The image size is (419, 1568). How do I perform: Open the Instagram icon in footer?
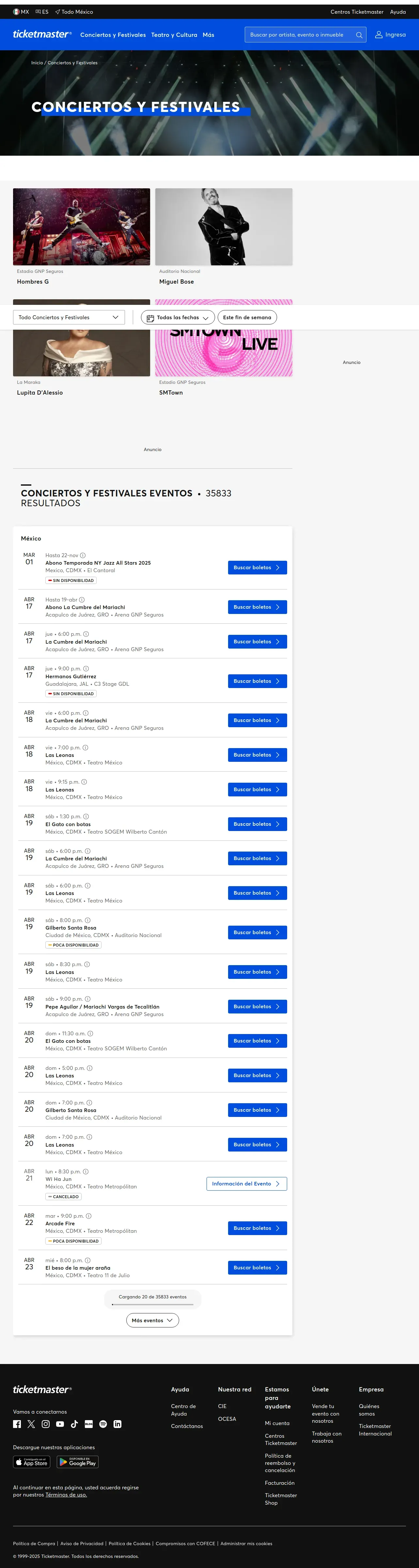[46, 1424]
